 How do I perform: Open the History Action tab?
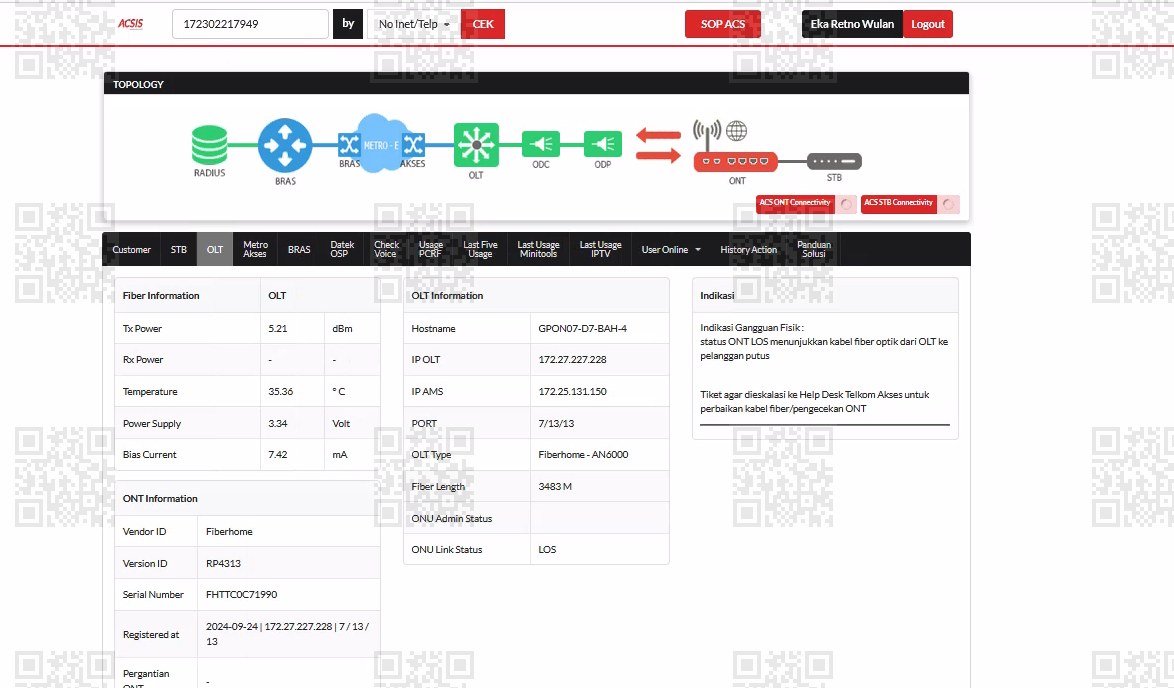(749, 249)
